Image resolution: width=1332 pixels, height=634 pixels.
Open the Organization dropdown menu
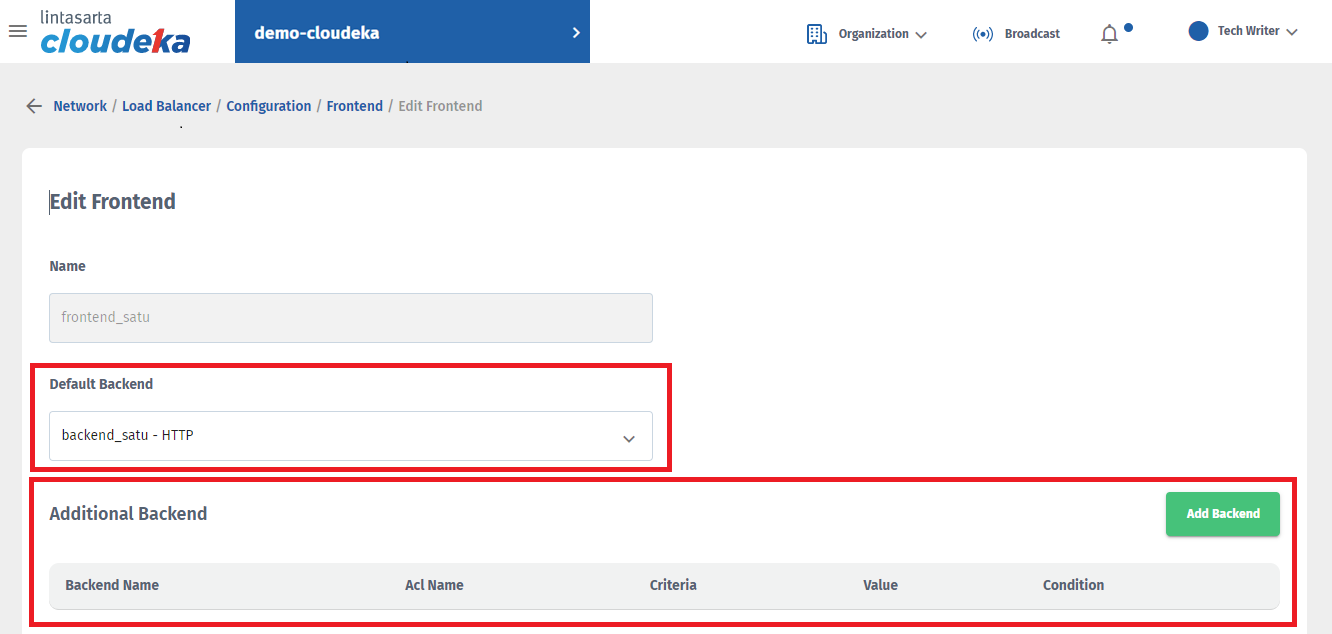pos(882,34)
